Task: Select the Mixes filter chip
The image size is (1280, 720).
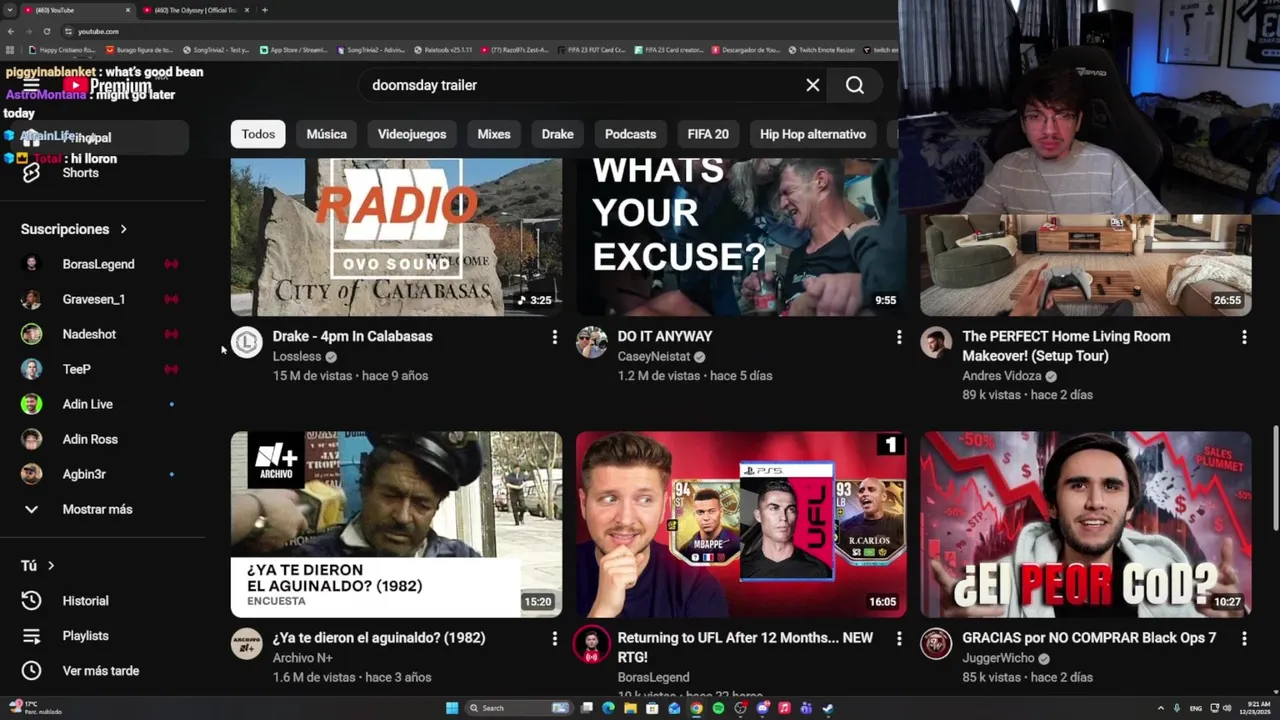Action: tap(494, 134)
